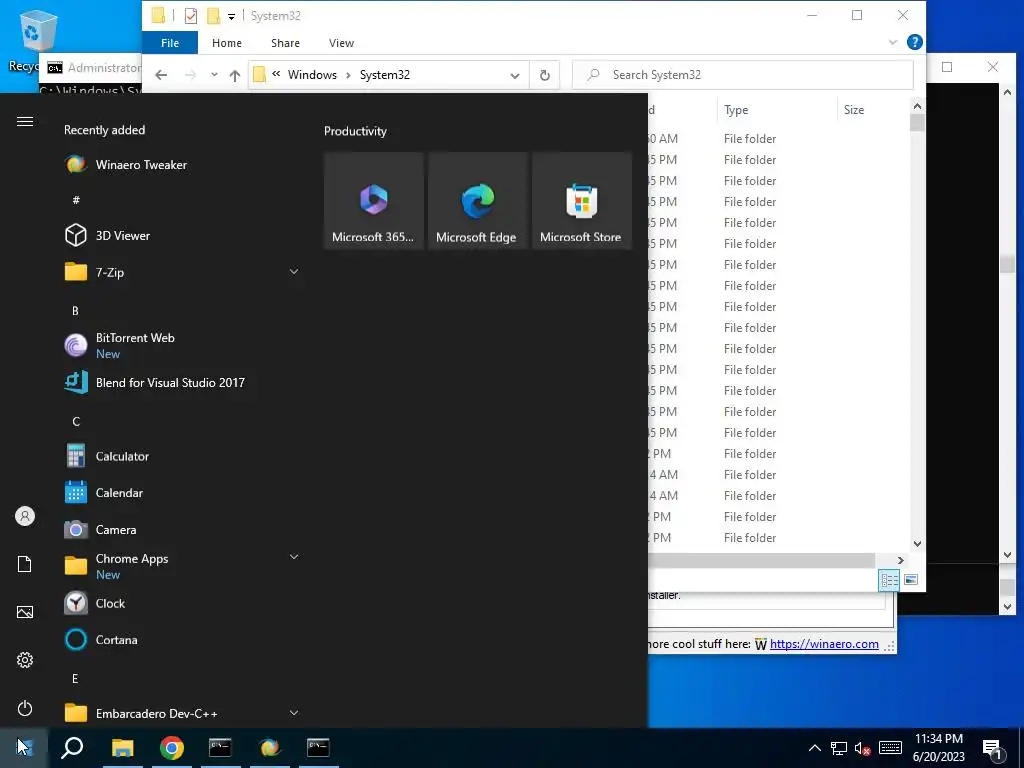Screen dimensions: 1024x768
Task: Open Power options in Start
Action: pos(25,708)
